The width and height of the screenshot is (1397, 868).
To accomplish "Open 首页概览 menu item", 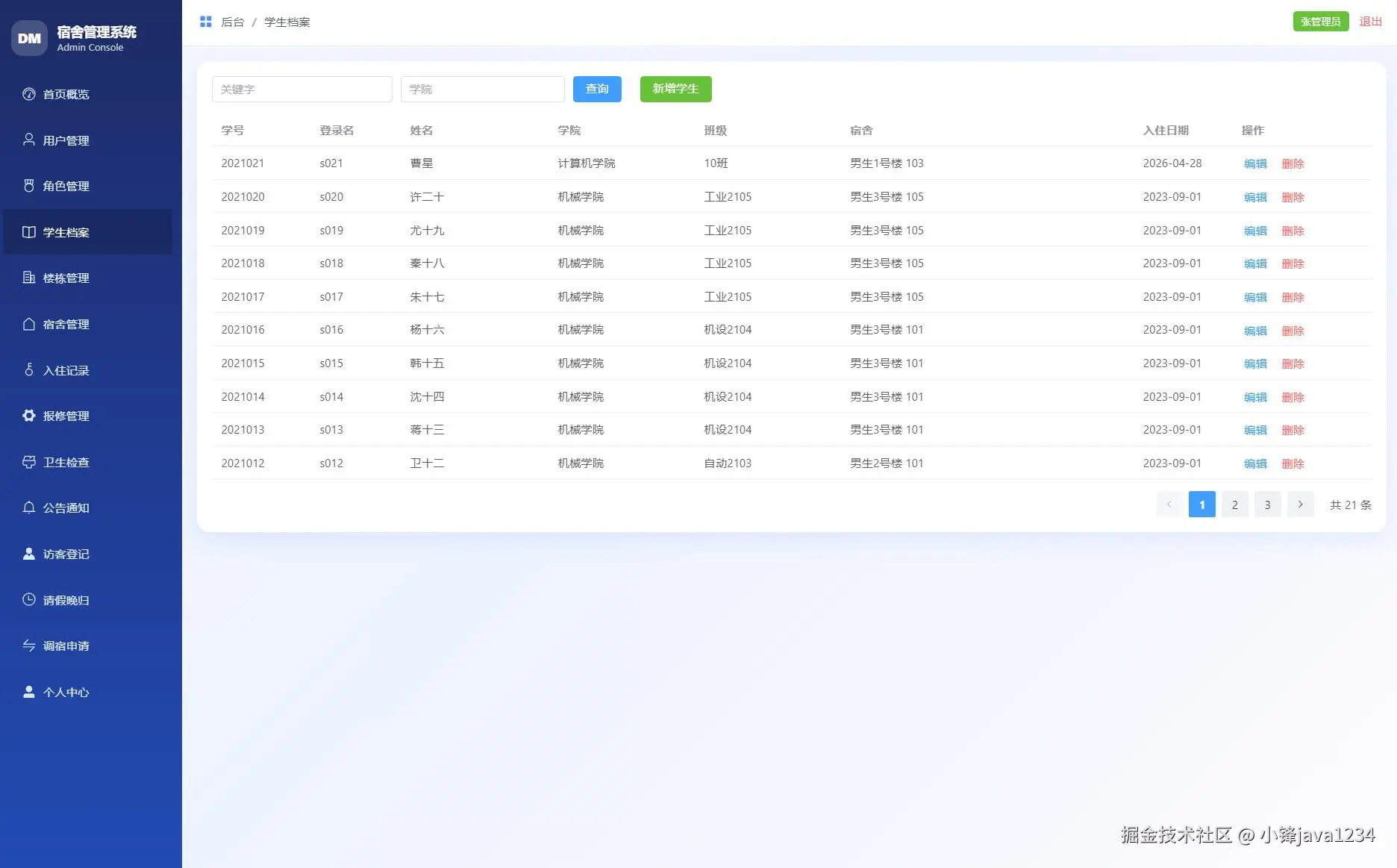I will click(x=88, y=94).
